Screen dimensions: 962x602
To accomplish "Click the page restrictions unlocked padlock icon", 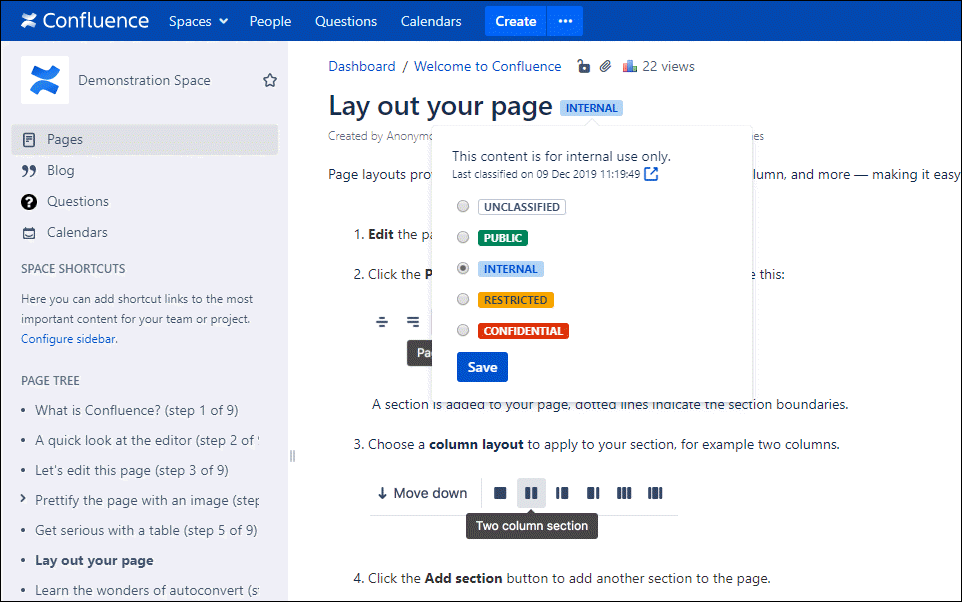I will point(584,67).
